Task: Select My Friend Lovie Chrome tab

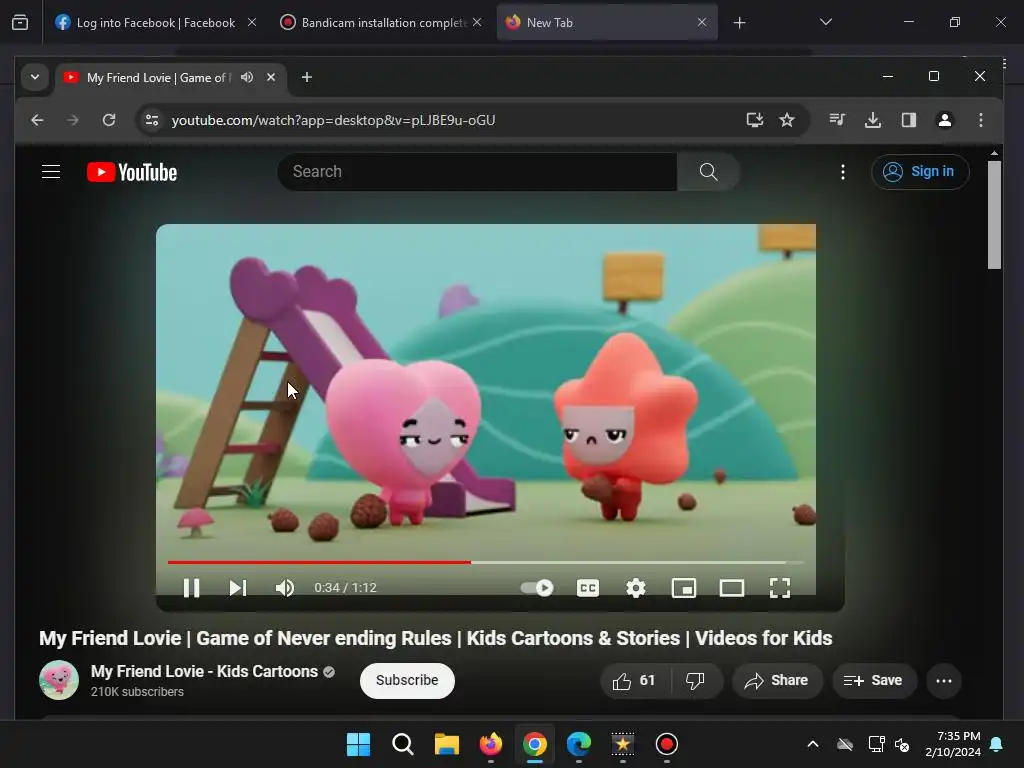Action: pos(157,78)
